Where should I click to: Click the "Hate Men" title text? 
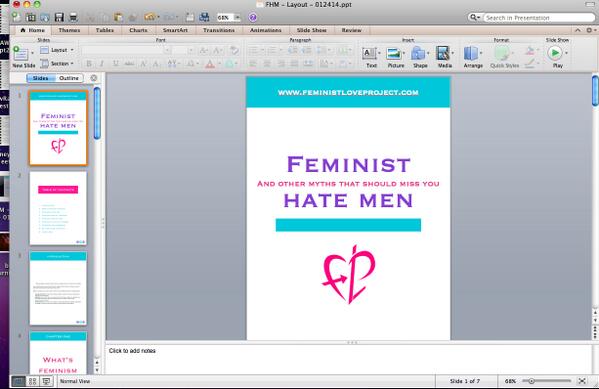(x=348, y=201)
